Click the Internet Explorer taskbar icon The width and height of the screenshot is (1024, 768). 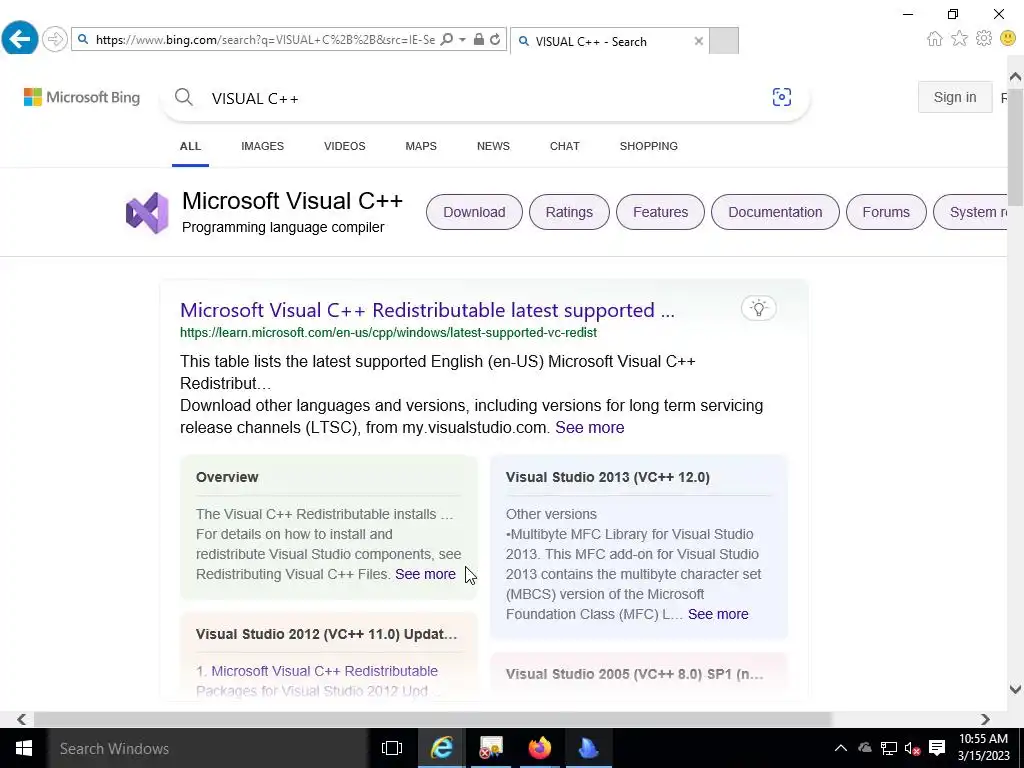441,748
